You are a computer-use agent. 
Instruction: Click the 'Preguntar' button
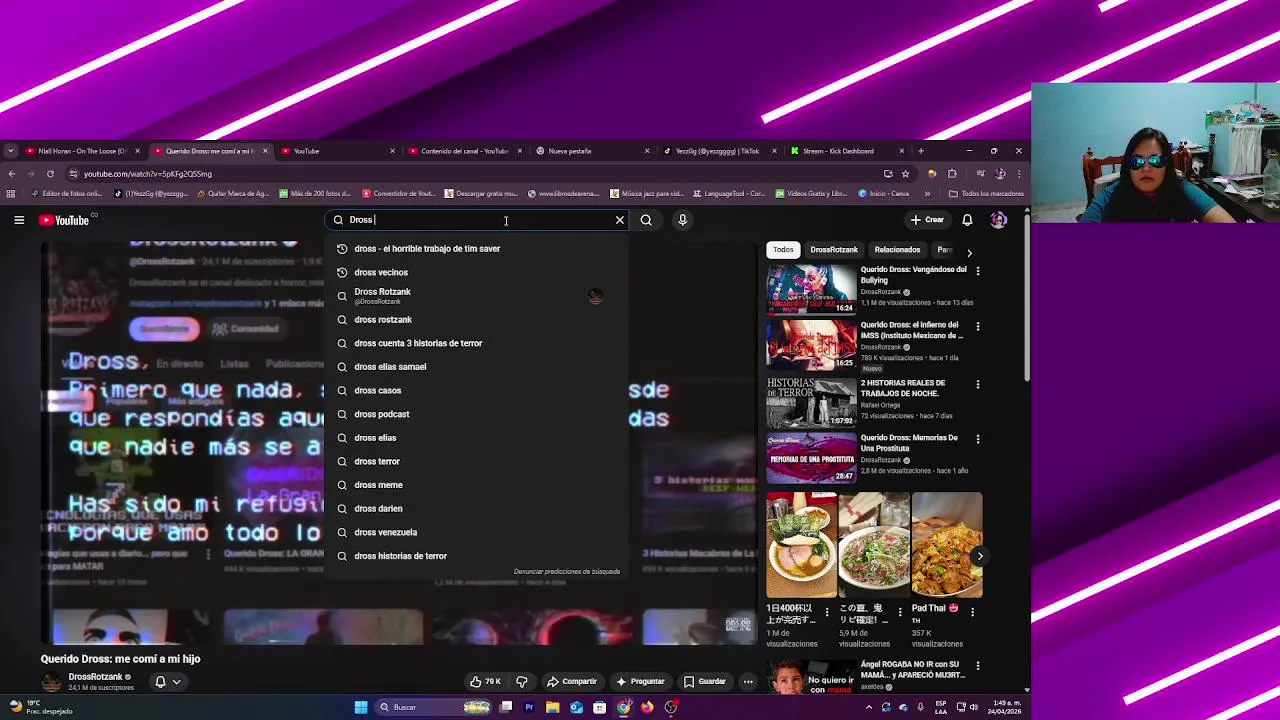click(x=640, y=681)
